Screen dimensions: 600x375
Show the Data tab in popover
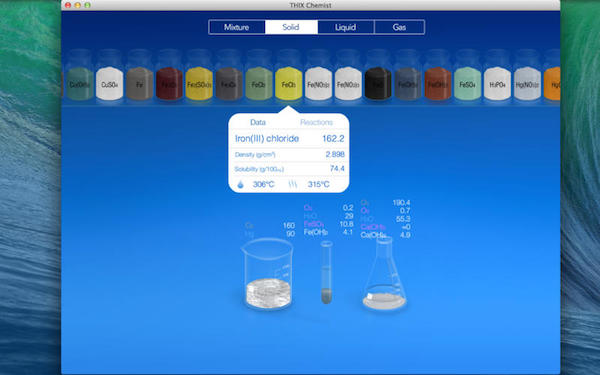pyautogui.click(x=258, y=122)
